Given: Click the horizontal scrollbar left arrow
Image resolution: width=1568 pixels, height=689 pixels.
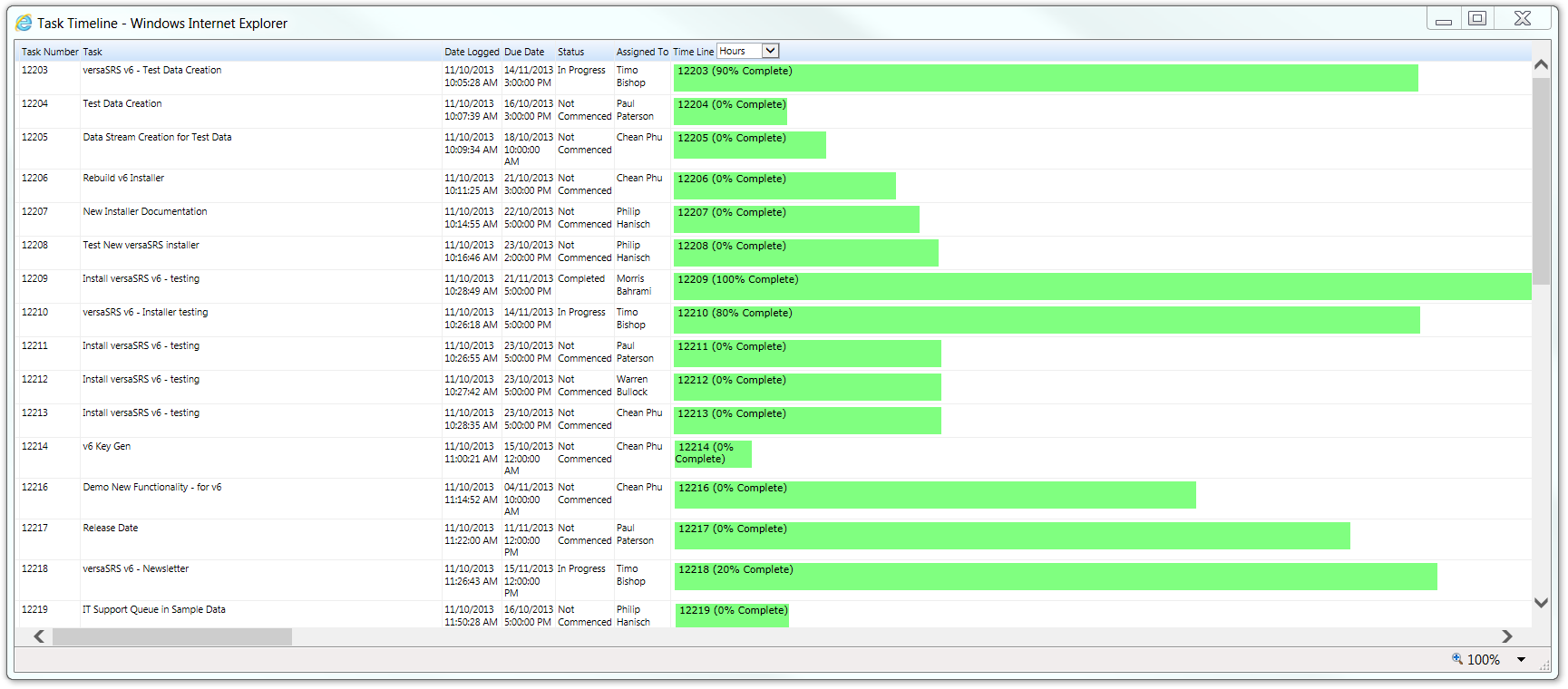Looking at the screenshot, I should coord(39,636).
